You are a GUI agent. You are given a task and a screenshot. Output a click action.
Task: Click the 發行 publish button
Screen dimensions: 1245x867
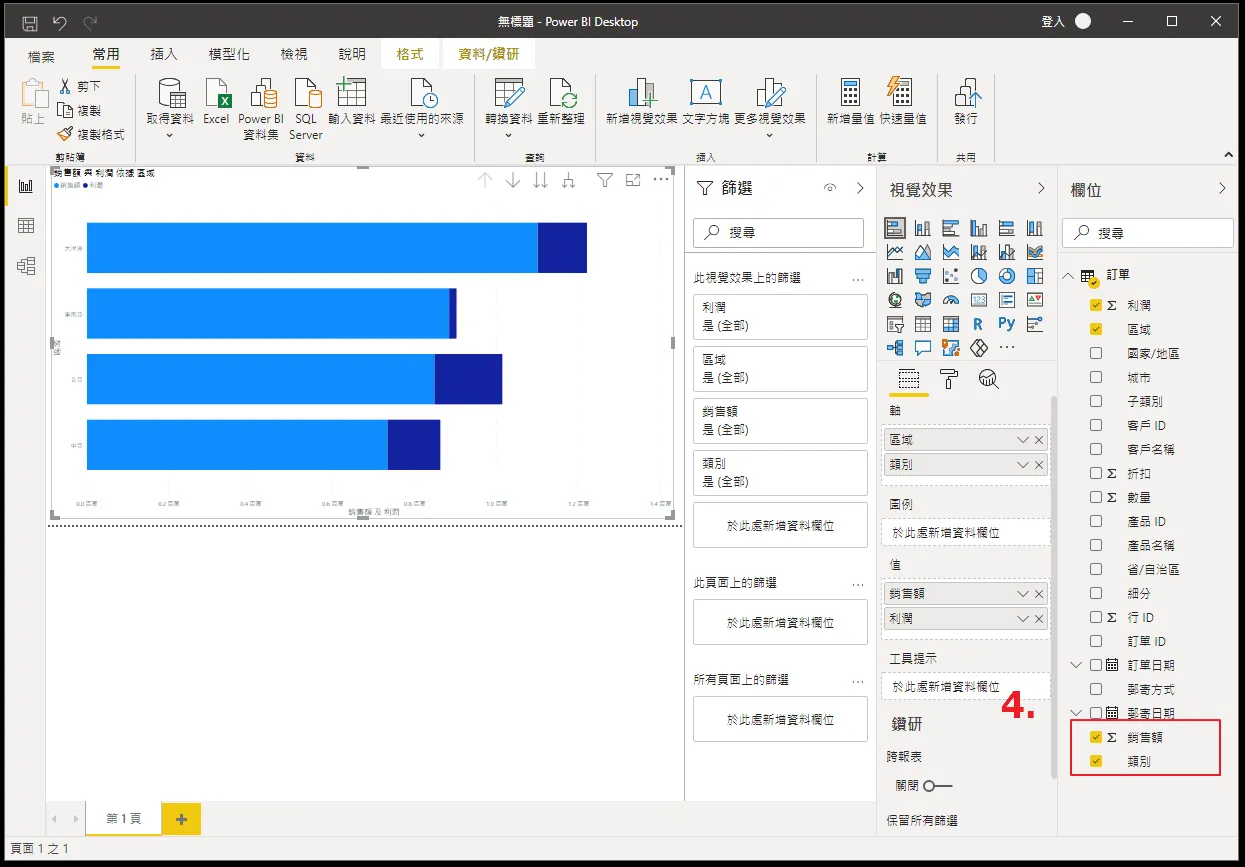click(x=966, y=101)
